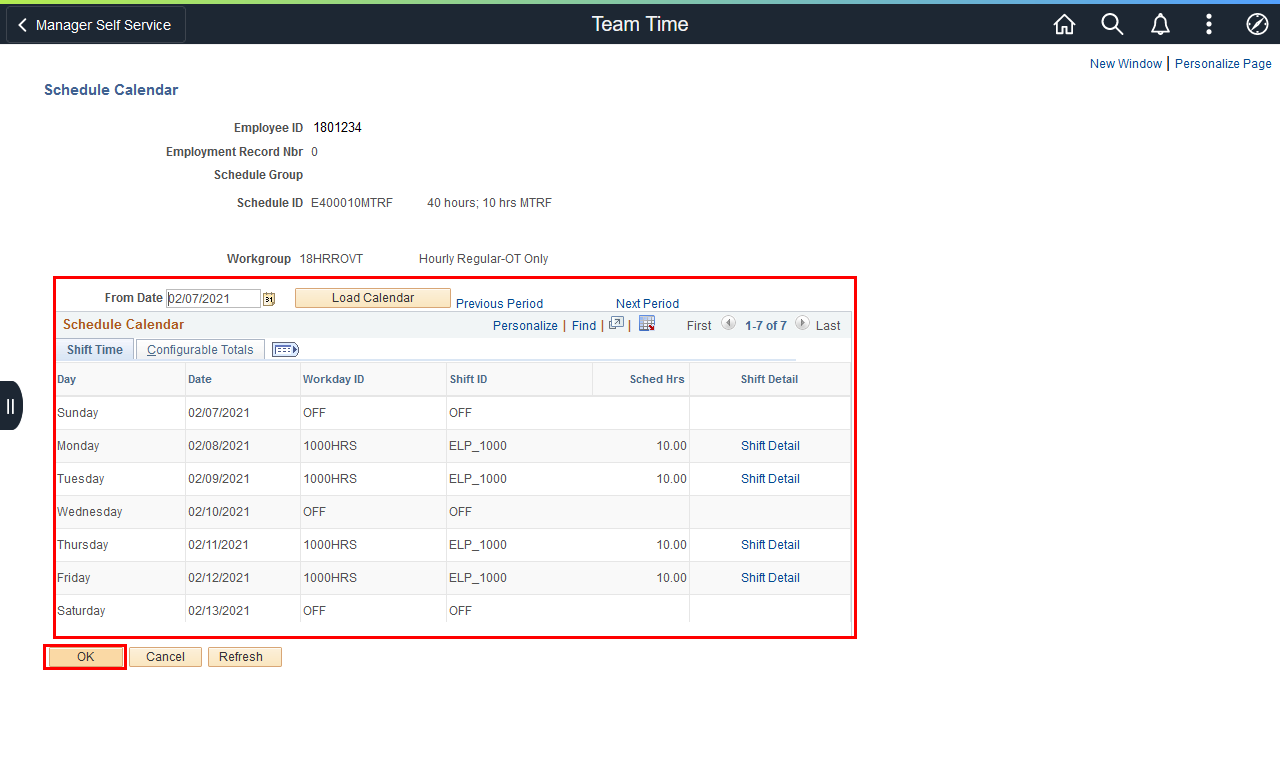This screenshot has width=1280, height=768.
Task: Click the Download to Excel icon
Action: pyautogui.click(x=647, y=324)
